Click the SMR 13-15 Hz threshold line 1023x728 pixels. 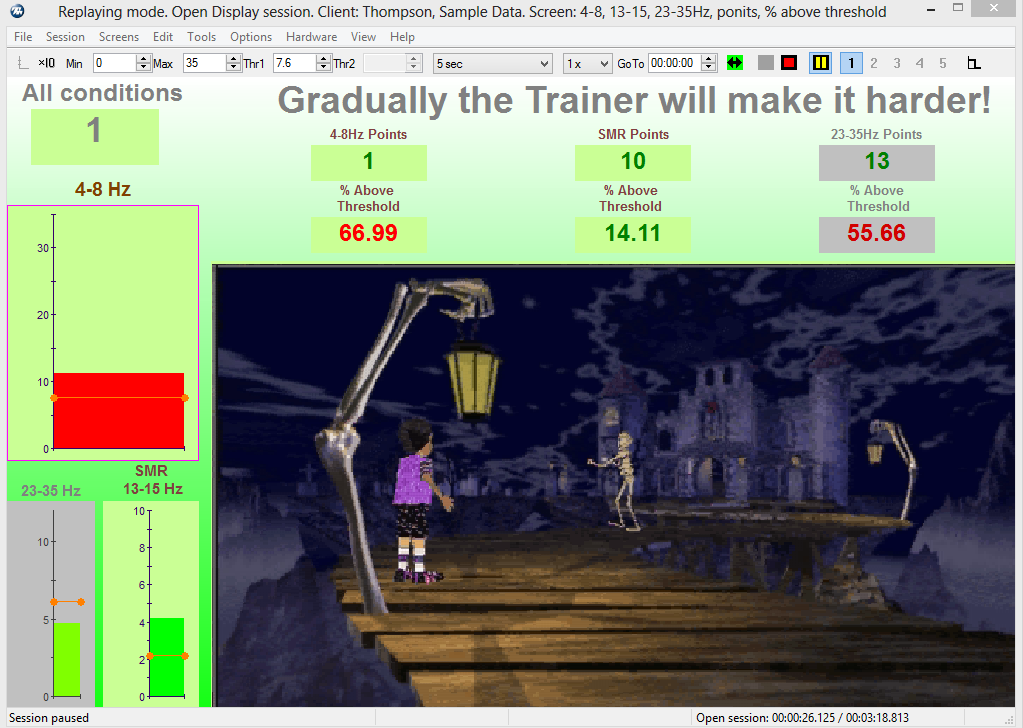[168, 656]
